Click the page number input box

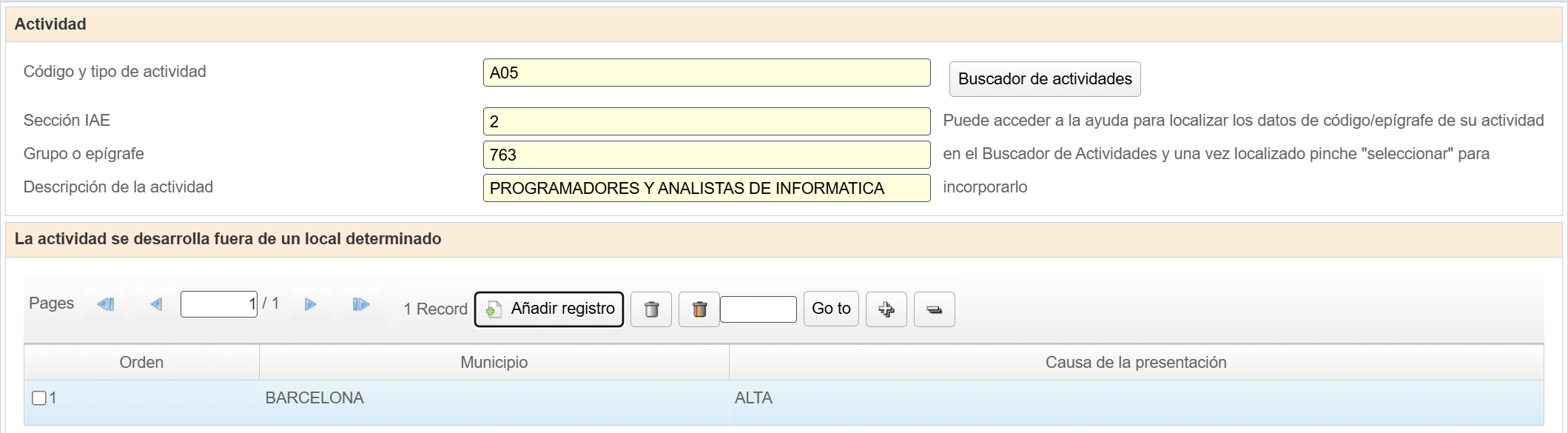(218, 304)
